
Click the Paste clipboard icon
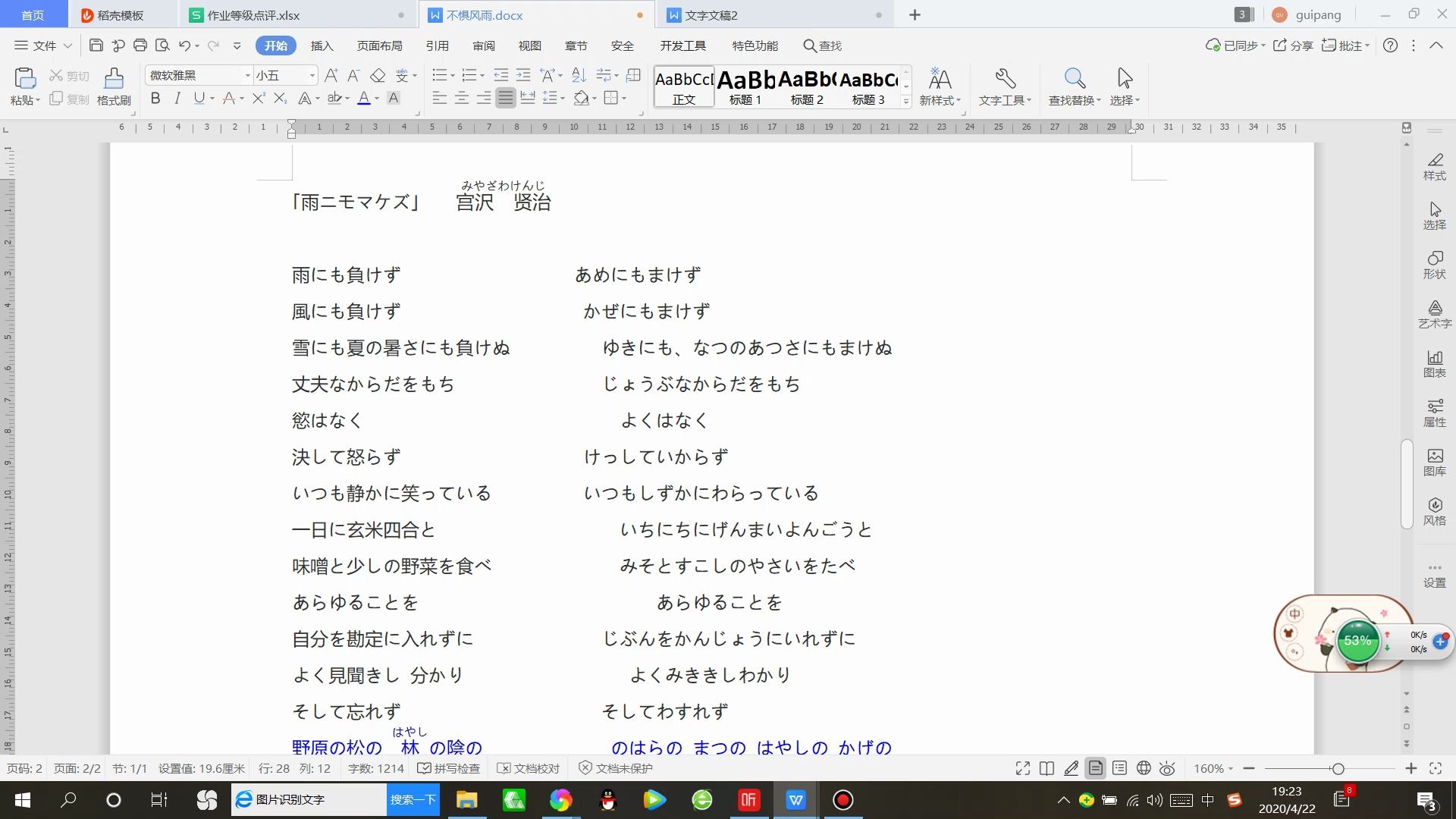[24, 78]
